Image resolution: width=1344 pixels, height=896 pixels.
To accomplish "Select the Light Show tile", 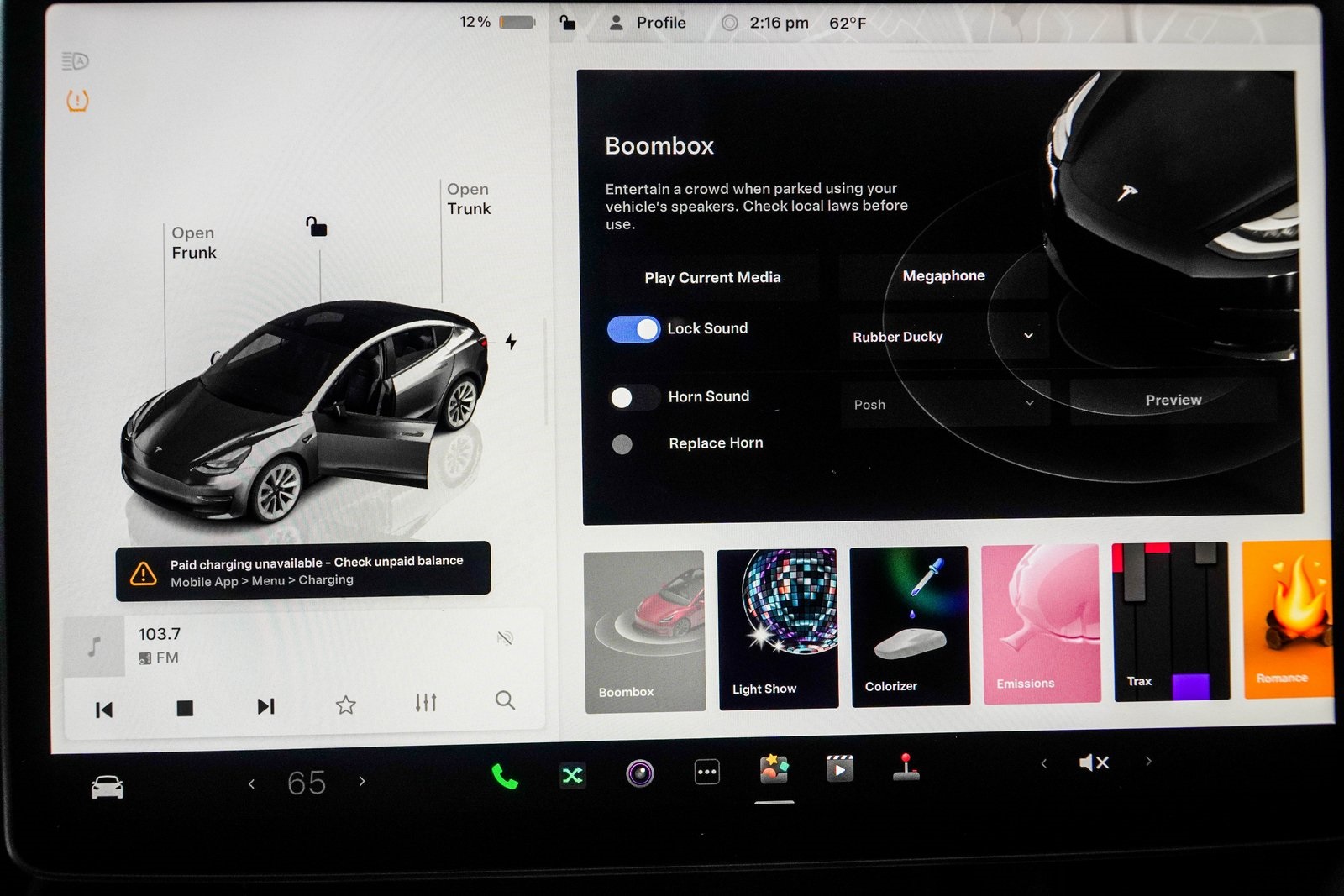I will click(778, 628).
